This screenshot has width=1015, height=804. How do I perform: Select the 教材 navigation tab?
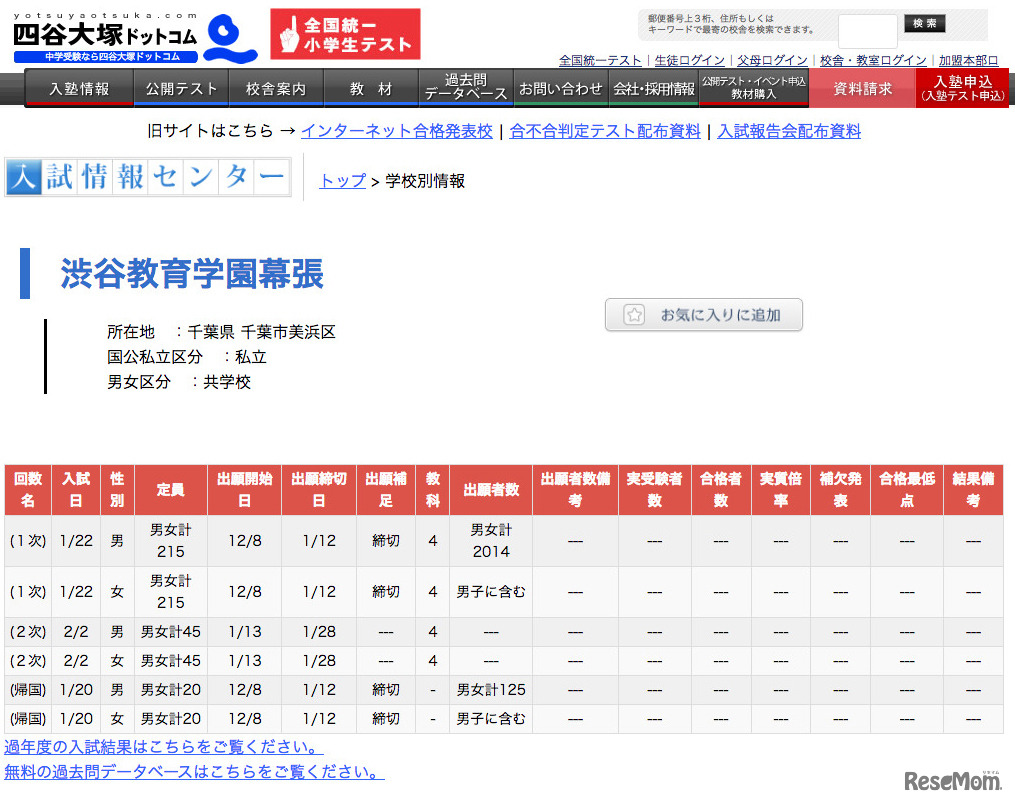click(x=370, y=89)
